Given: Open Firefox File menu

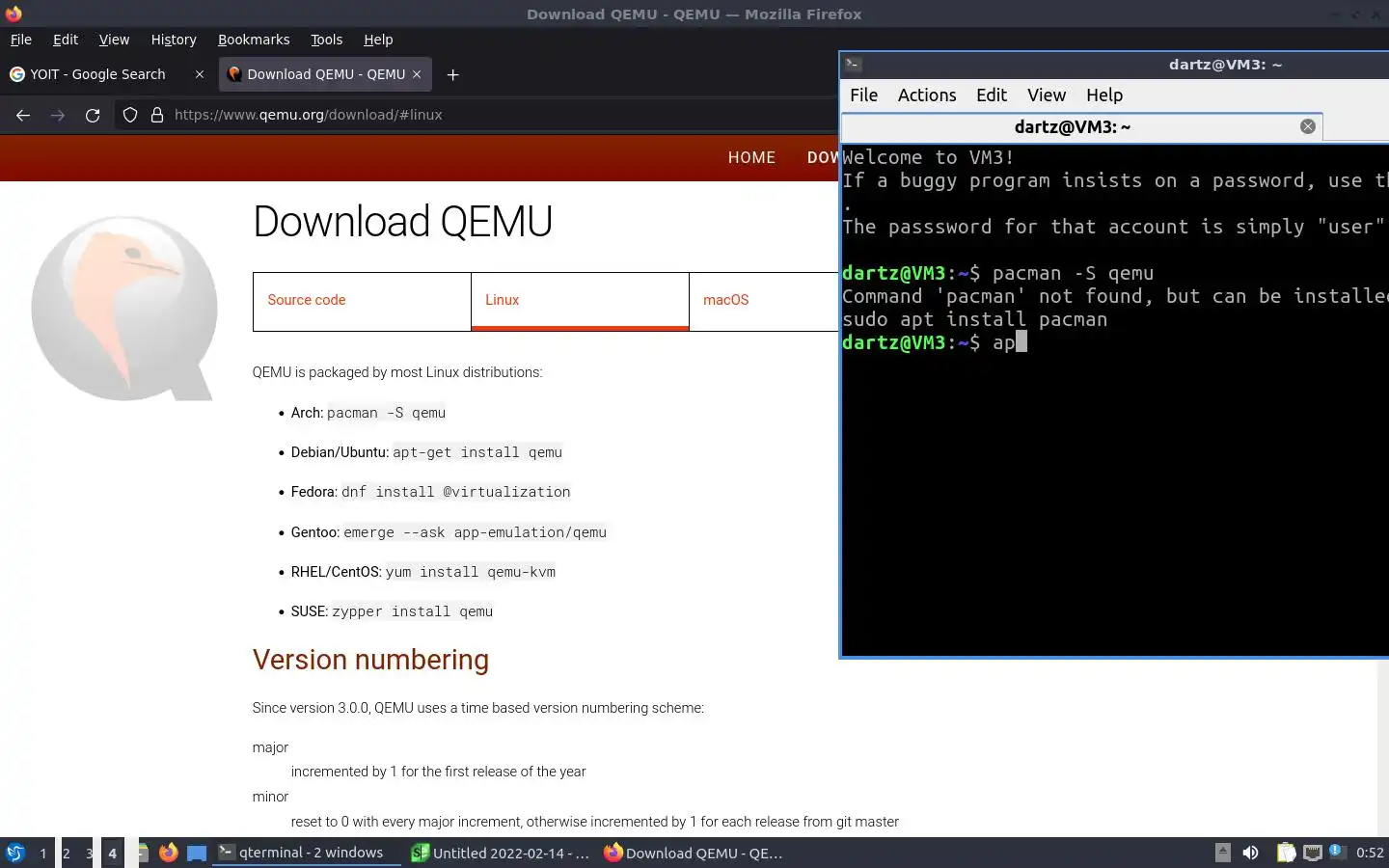Looking at the screenshot, I should point(21,40).
